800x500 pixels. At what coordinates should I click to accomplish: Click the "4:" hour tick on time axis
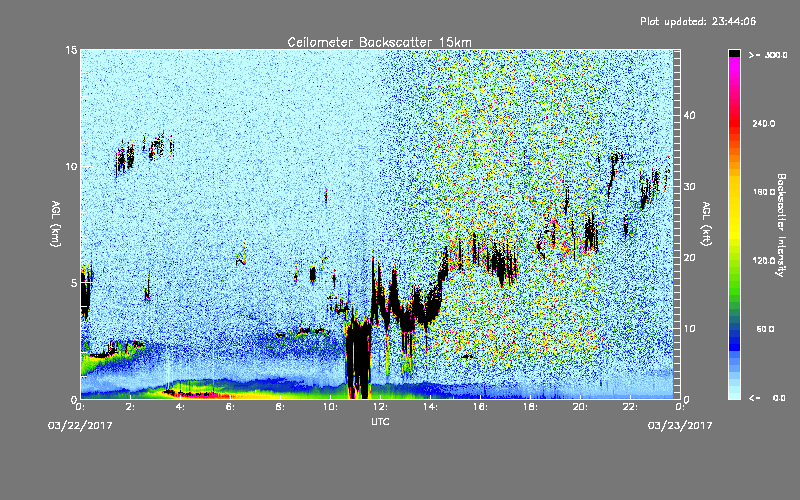click(180, 407)
